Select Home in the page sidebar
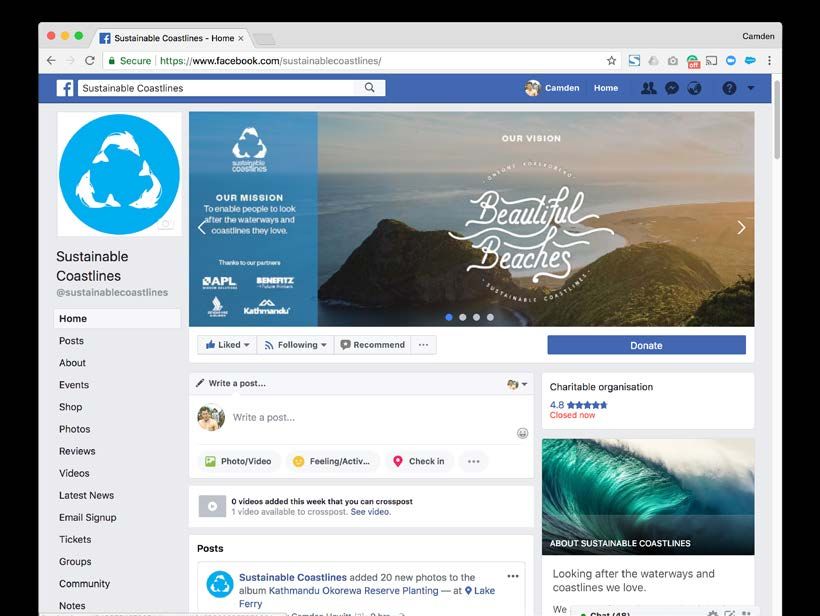This screenshot has height=616, width=820. [x=117, y=318]
